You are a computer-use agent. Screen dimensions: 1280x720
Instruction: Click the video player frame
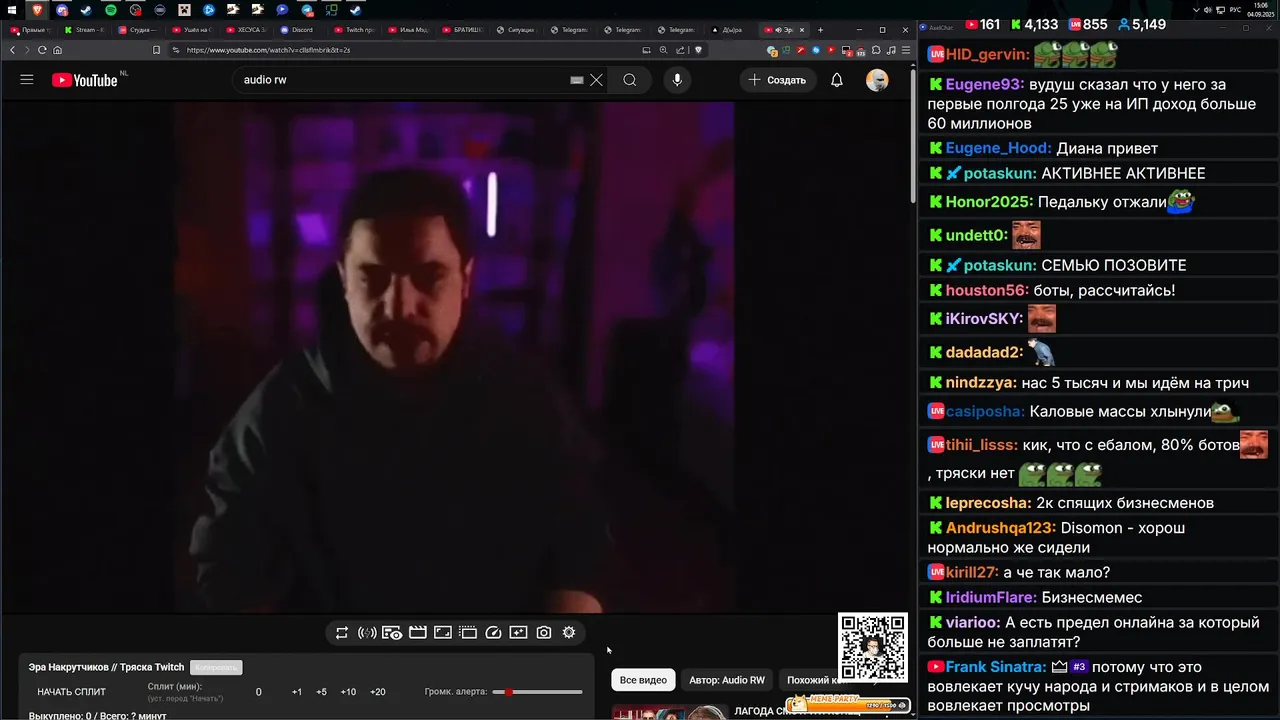[455, 355]
